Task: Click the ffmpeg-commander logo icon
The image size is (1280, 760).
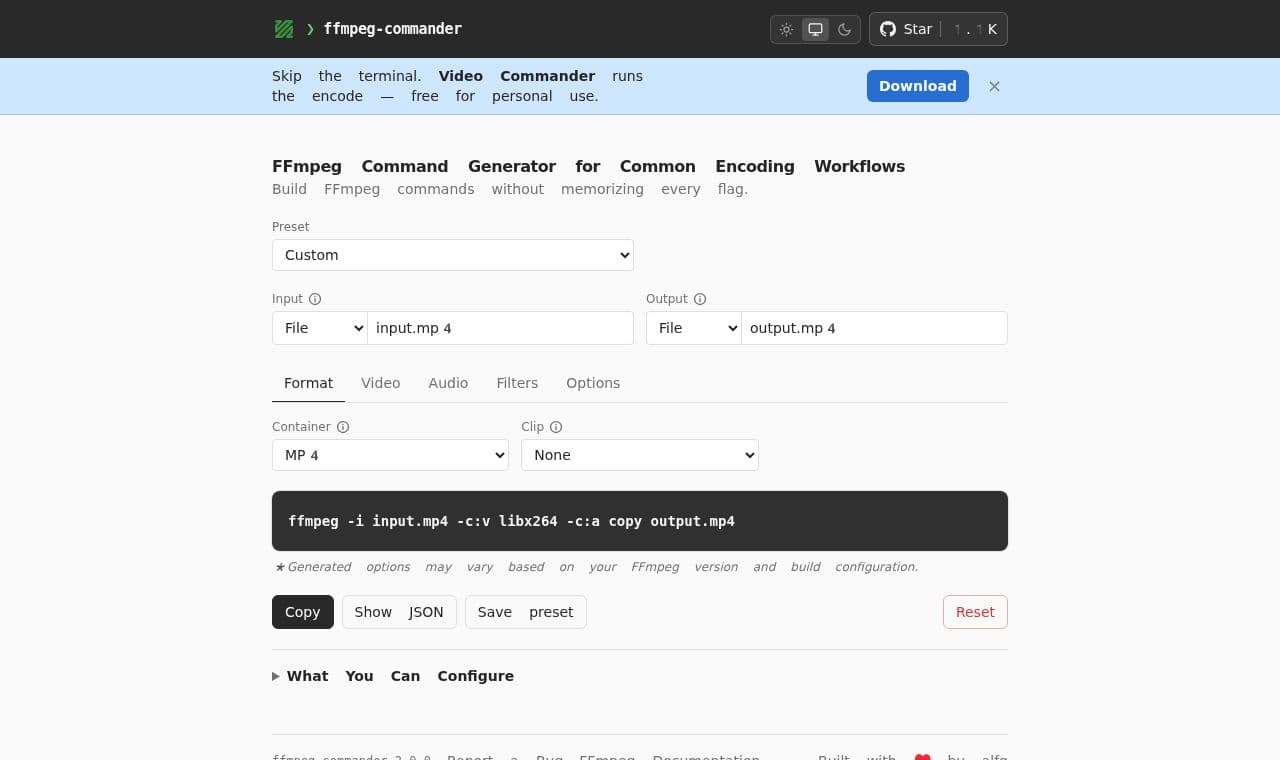Action: point(284,29)
